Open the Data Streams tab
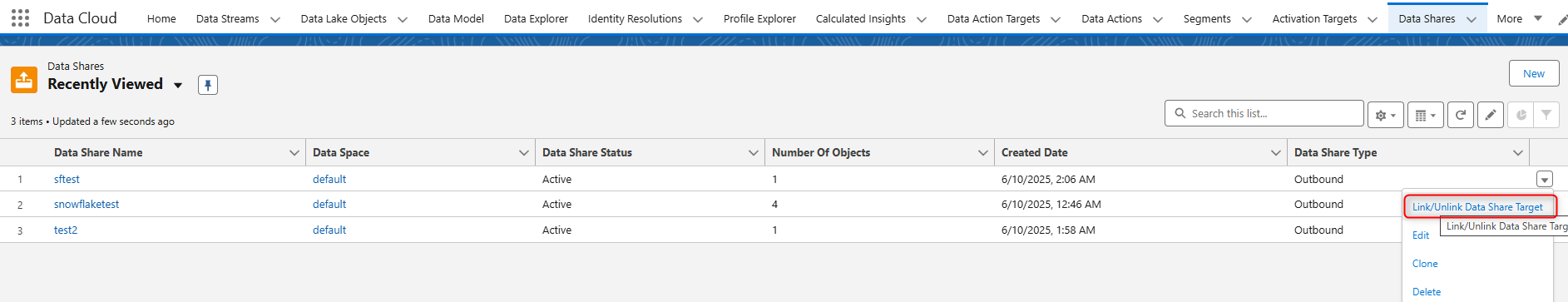Image resolution: width=1568 pixels, height=302 pixels. [227, 18]
